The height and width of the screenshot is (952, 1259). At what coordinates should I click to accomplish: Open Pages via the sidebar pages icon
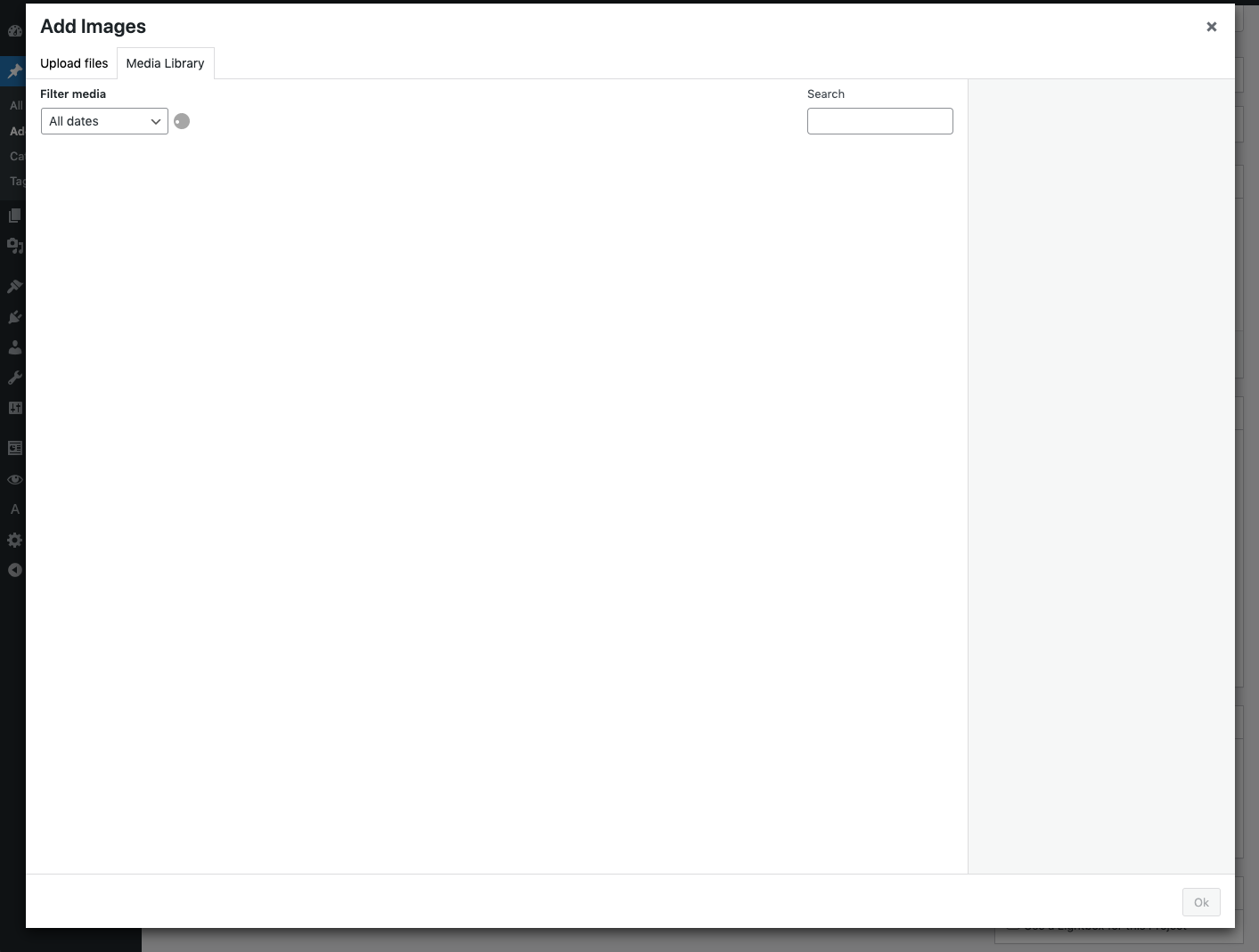point(14,216)
